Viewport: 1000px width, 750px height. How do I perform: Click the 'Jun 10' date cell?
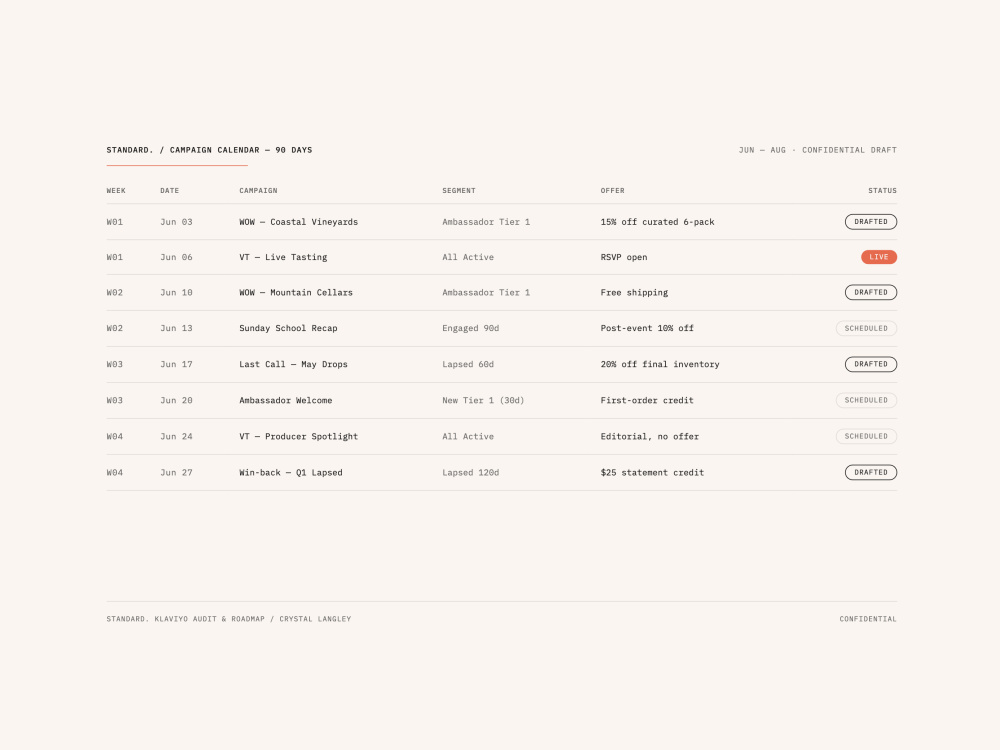point(176,293)
